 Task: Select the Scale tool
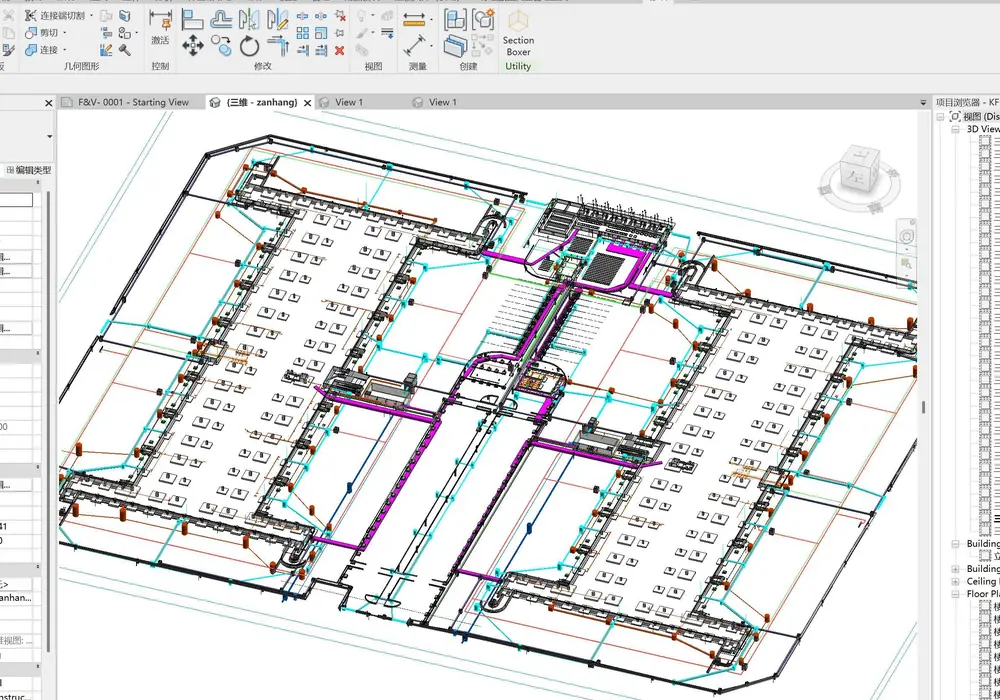321,33
